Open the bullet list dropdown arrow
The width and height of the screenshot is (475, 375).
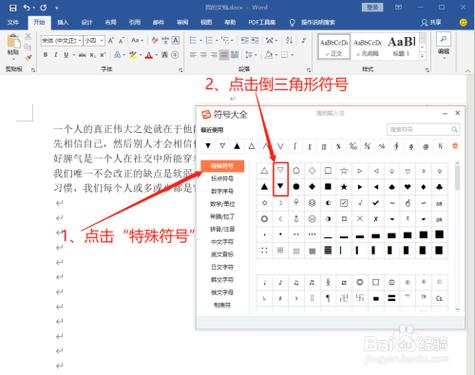(x=201, y=41)
